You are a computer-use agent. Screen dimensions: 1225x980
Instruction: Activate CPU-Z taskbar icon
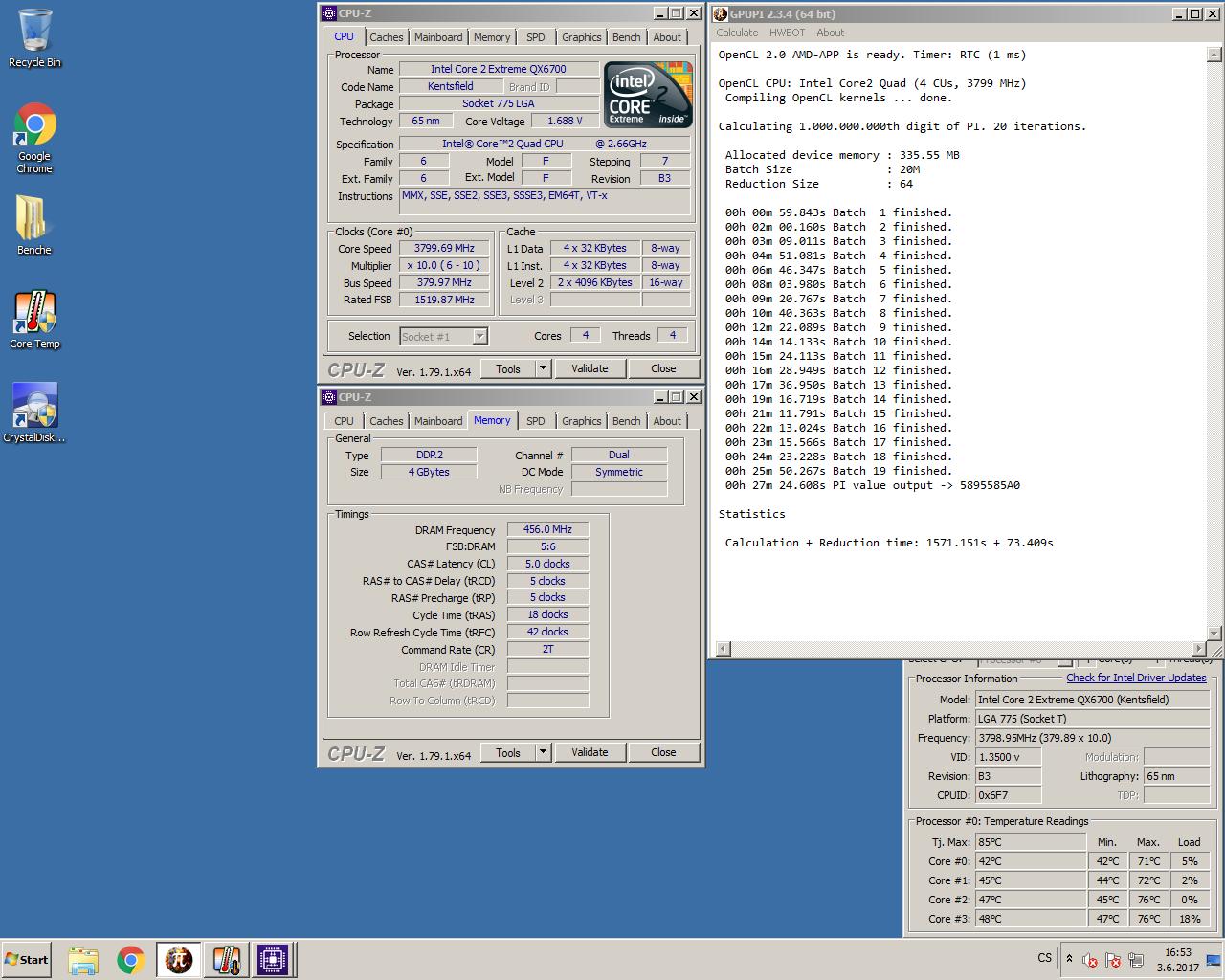coord(273,959)
